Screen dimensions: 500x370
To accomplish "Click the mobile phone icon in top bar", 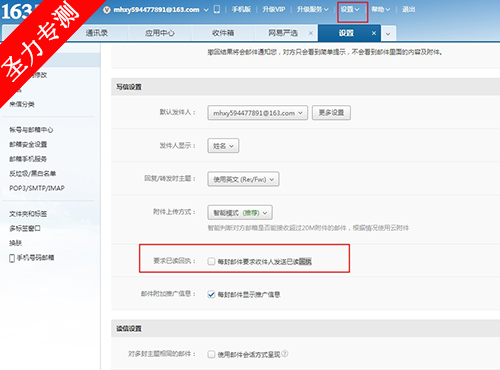I will (217, 9).
